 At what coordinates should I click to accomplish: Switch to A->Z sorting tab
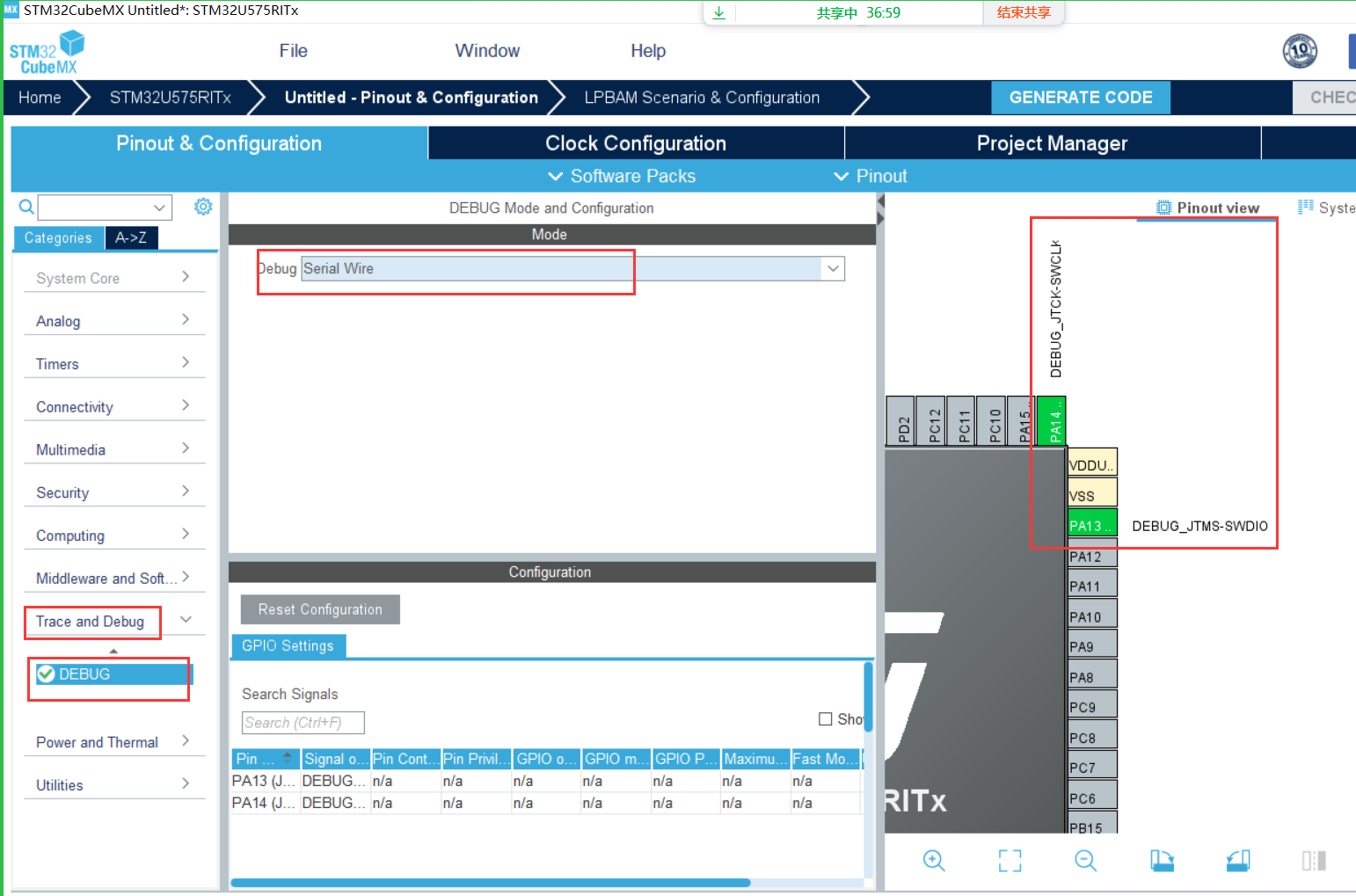pos(131,237)
